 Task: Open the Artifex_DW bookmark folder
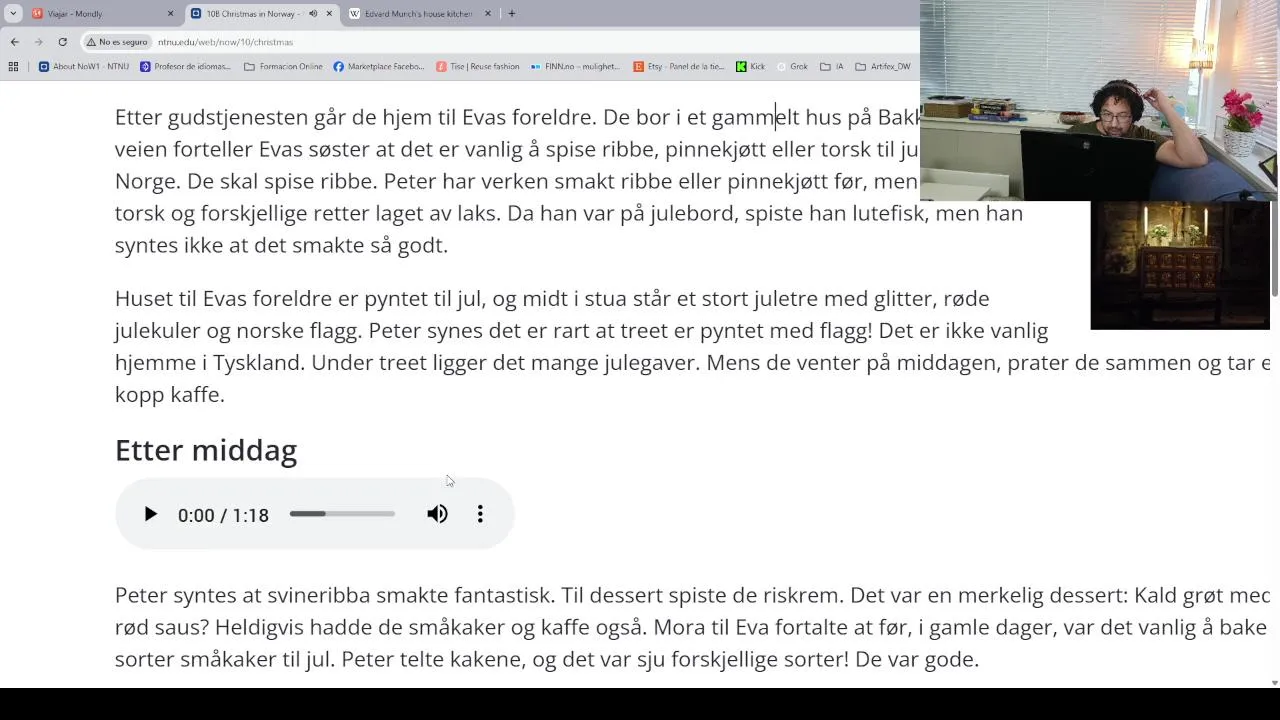coord(882,67)
